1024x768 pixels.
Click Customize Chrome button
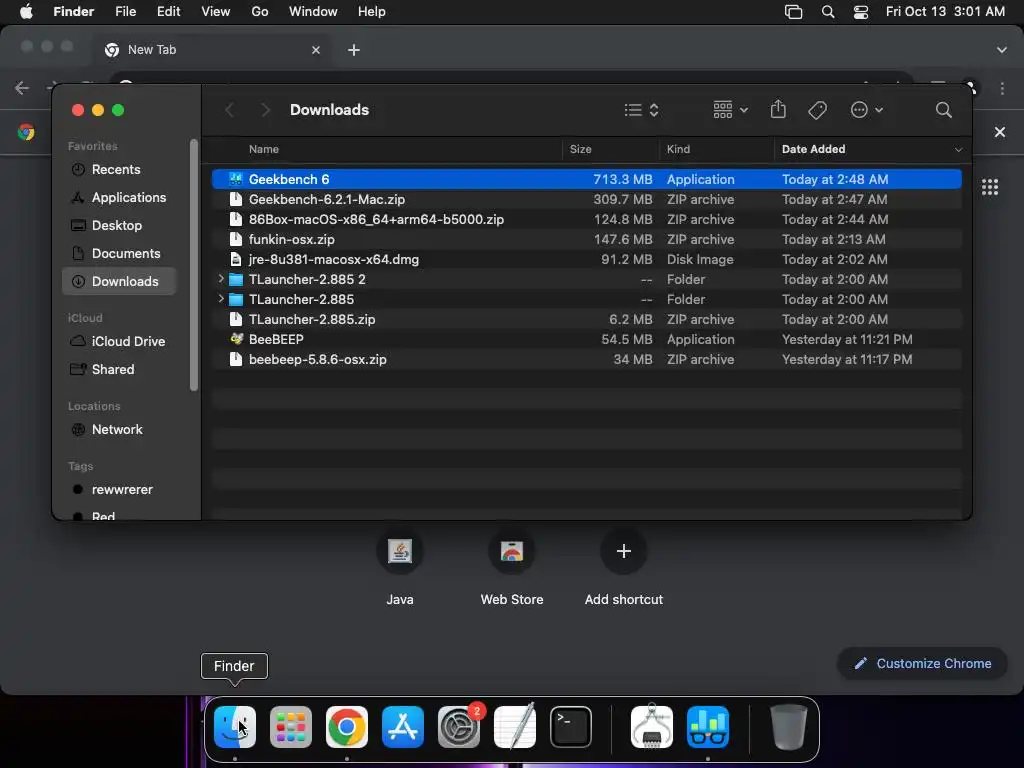pyautogui.click(x=922, y=664)
